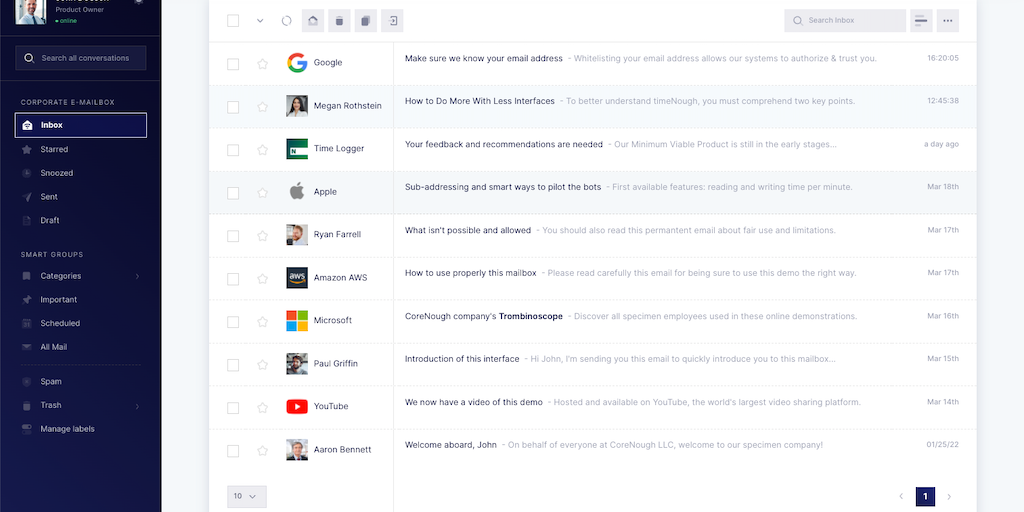1024x512 pixels.
Task: Toggle the select-all checkbox in toolbar
Action: click(233, 21)
